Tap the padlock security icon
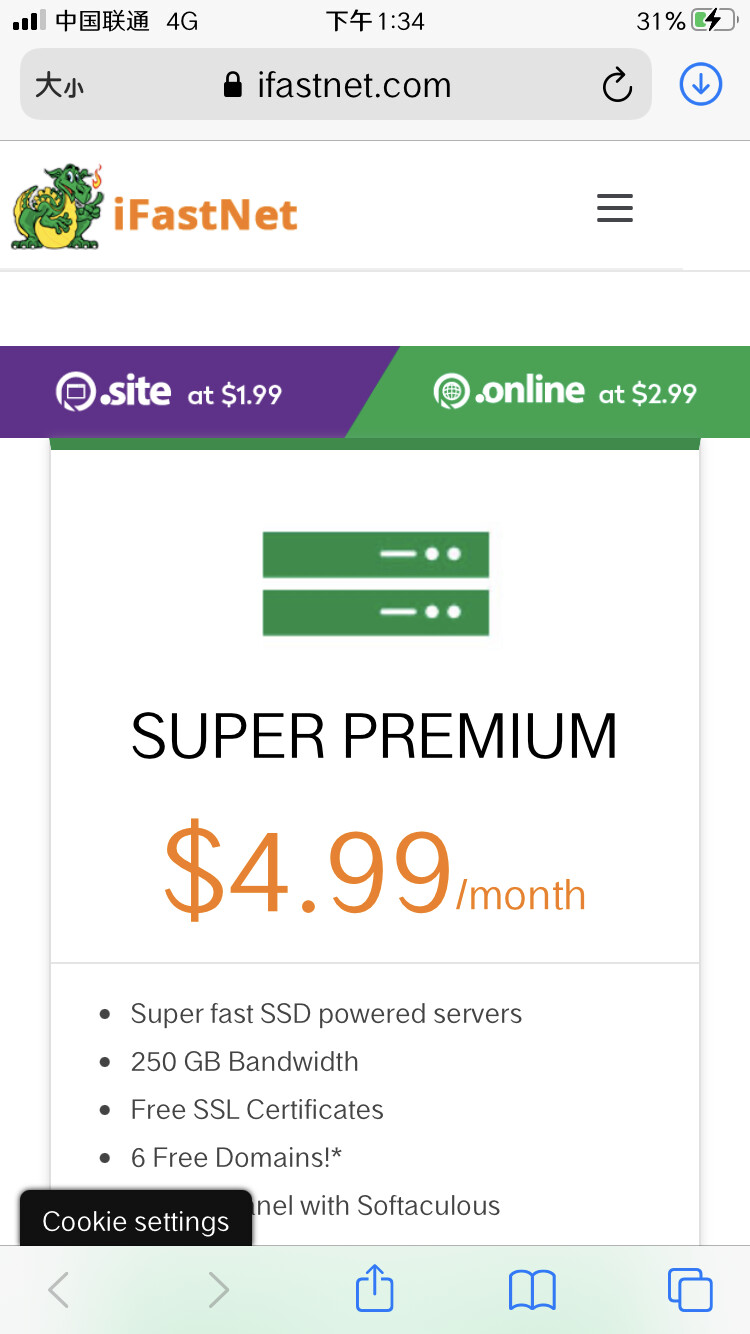This screenshot has width=750, height=1334. [x=233, y=86]
